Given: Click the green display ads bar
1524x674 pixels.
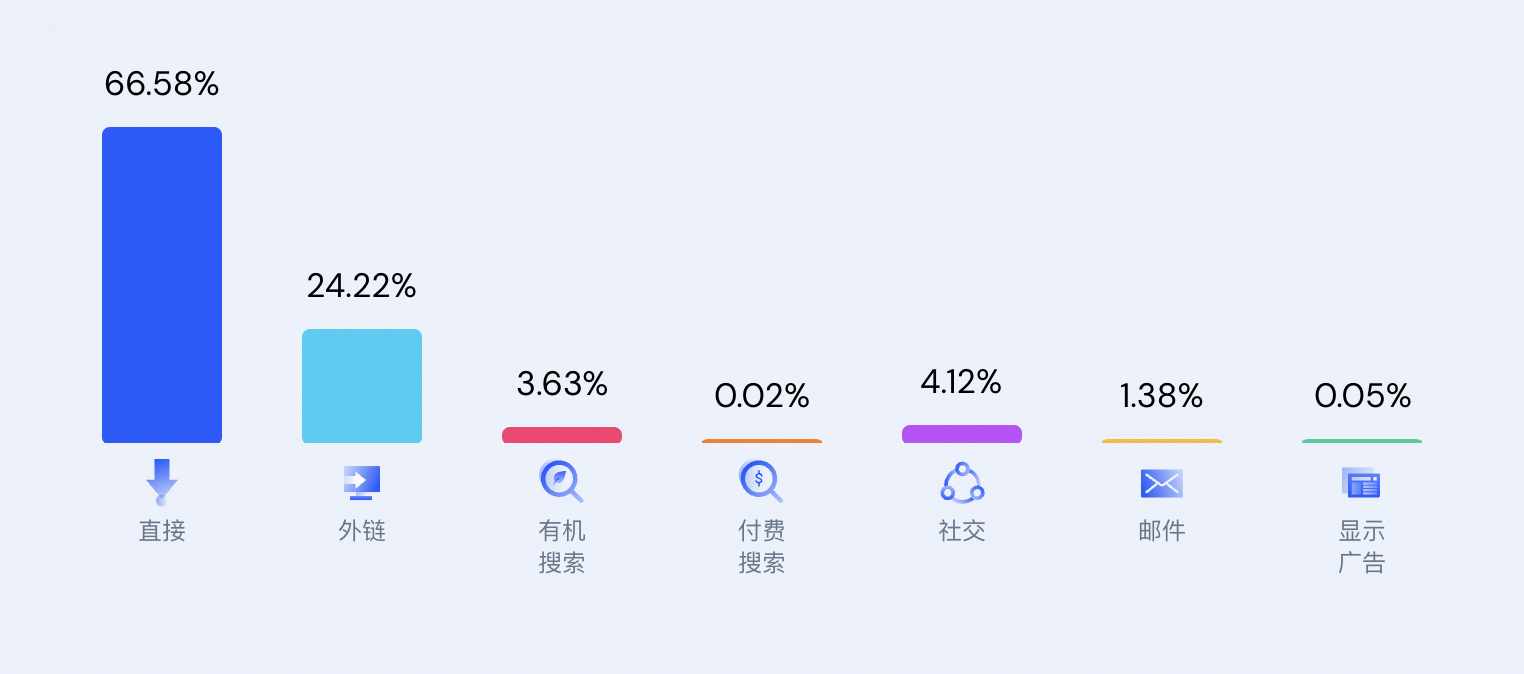Looking at the screenshot, I should tap(1362, 441).
